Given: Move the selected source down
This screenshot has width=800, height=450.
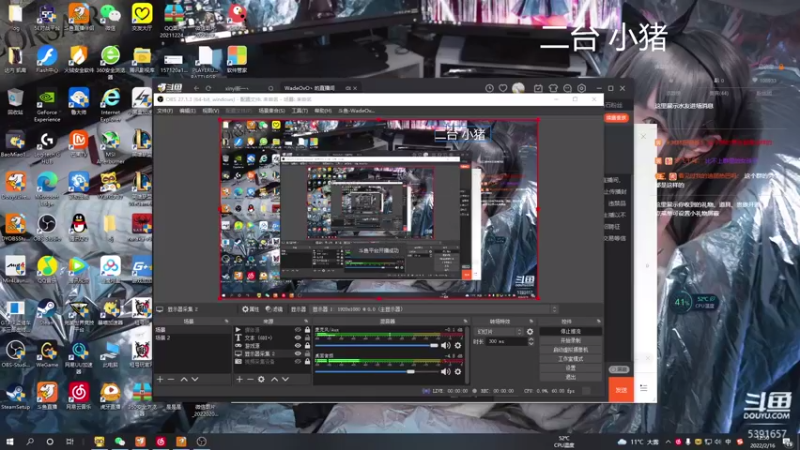Looking at the screenshot, I should point(285,379).
